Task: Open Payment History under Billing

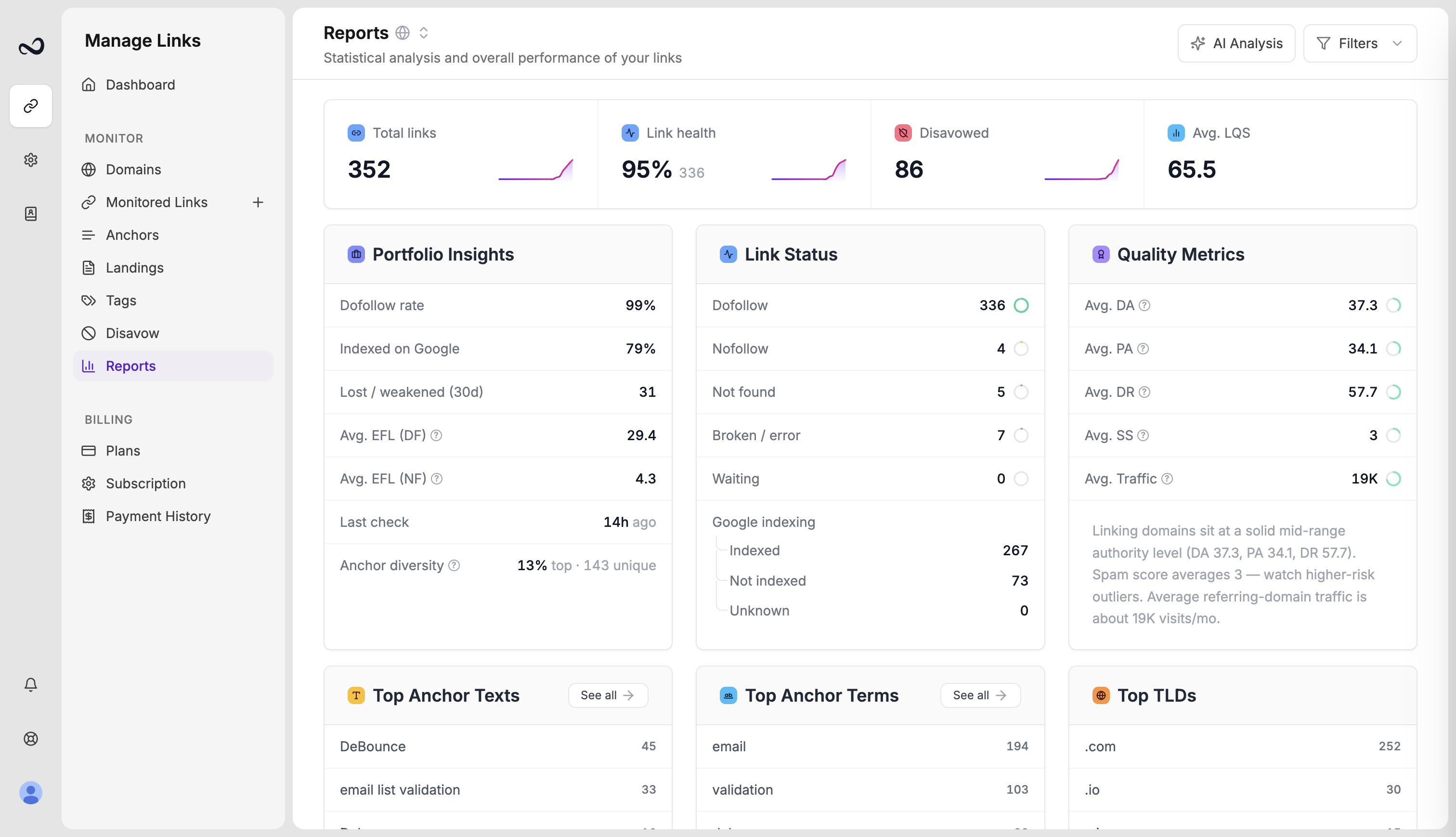Action: pos(173,516)
